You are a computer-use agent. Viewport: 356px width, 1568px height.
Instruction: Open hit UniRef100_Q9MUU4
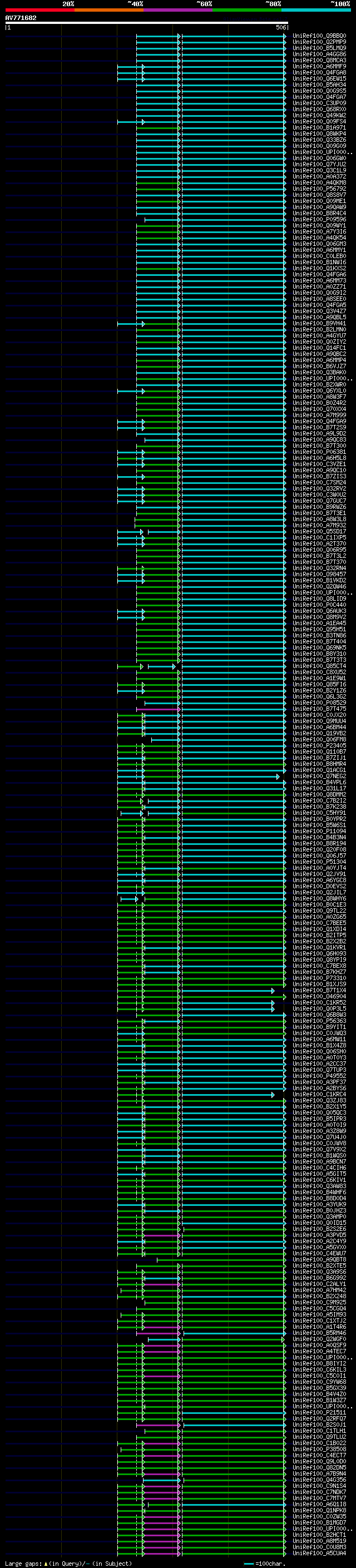tap(319, 721)
